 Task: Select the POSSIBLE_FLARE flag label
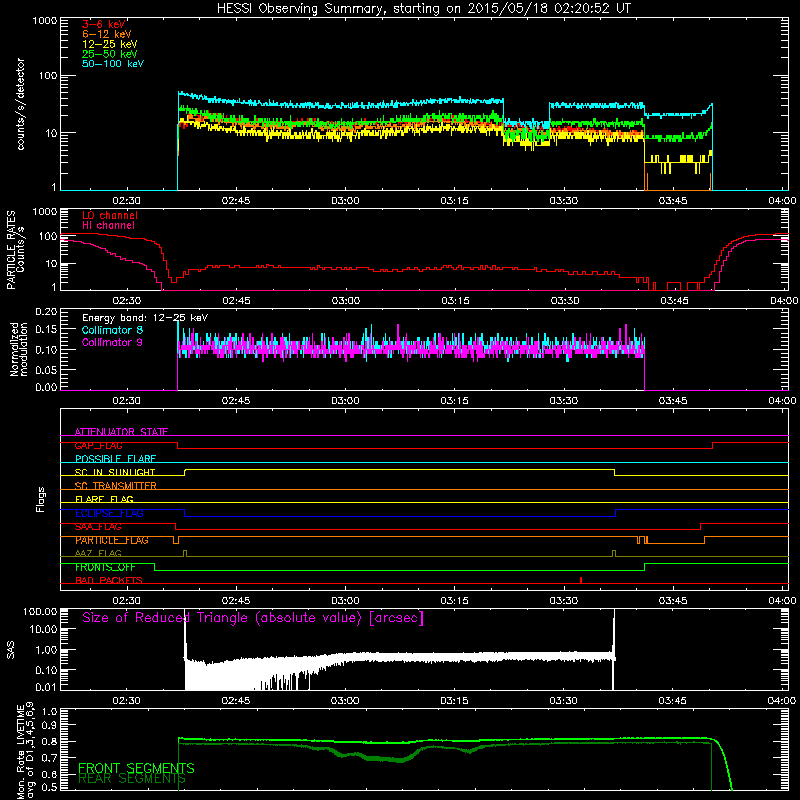click(115, 459)
